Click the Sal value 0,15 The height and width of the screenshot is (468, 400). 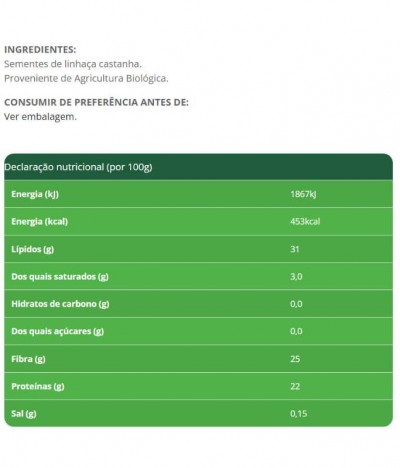(299, 414)
